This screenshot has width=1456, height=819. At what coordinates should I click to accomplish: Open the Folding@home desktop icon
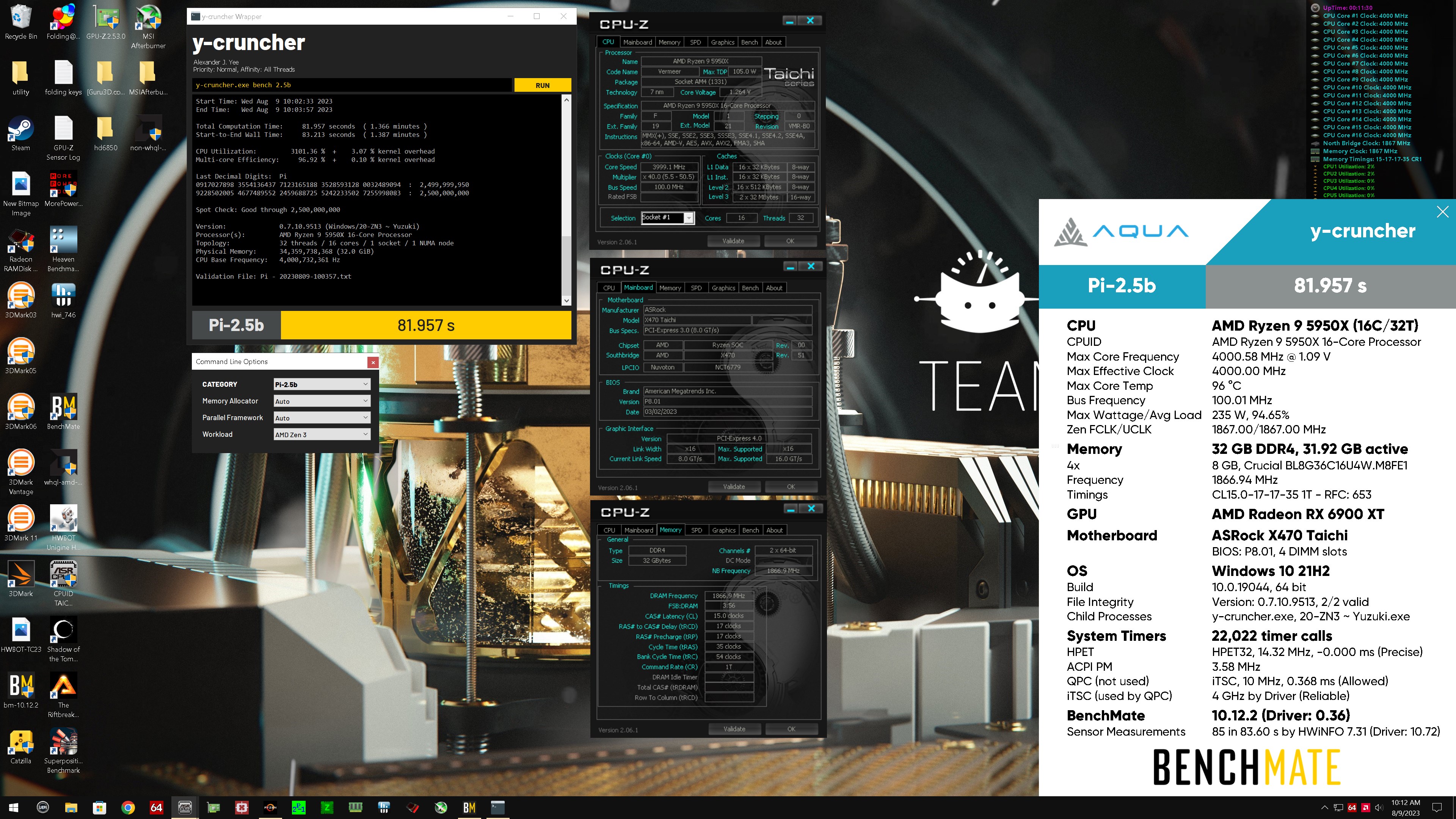(x=63, y=22)
